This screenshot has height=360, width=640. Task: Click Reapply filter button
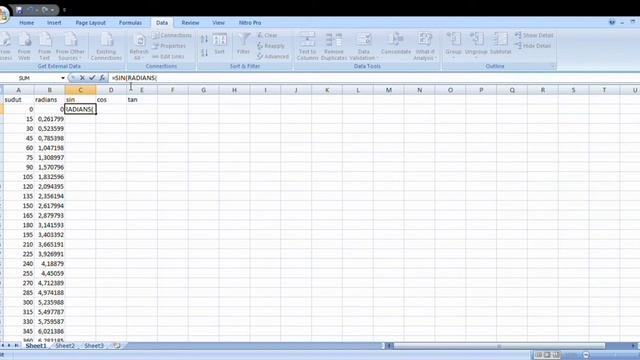click(x=271, y=46)
